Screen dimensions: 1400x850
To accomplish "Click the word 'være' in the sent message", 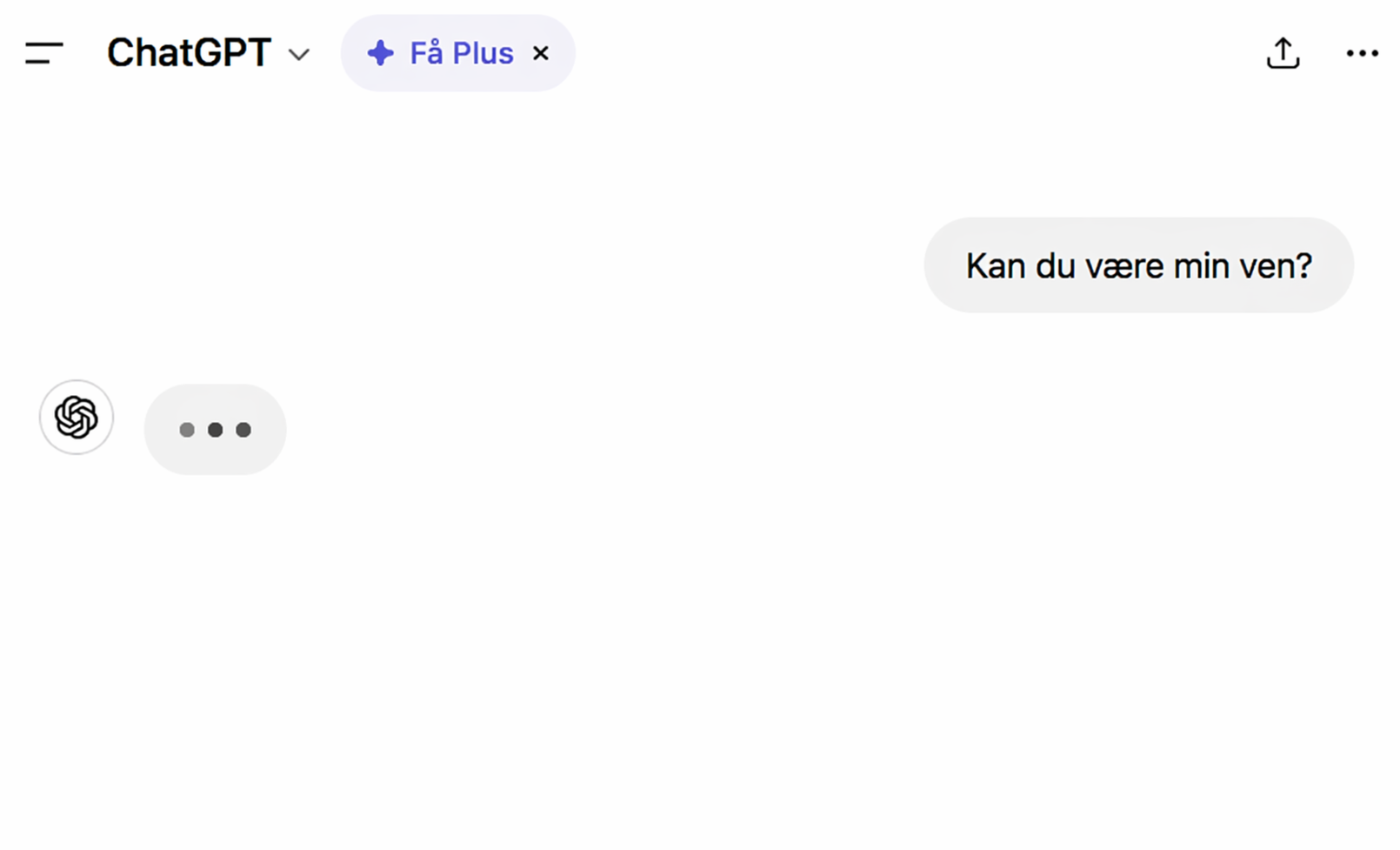I will (1125, 266).
